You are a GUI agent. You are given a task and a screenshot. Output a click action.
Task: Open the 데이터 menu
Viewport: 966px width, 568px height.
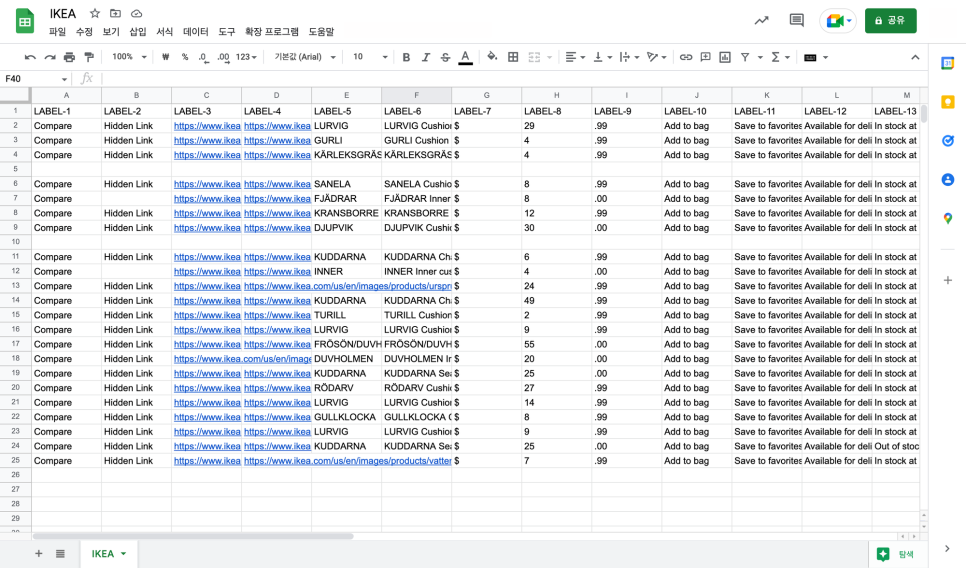(195, 32)
